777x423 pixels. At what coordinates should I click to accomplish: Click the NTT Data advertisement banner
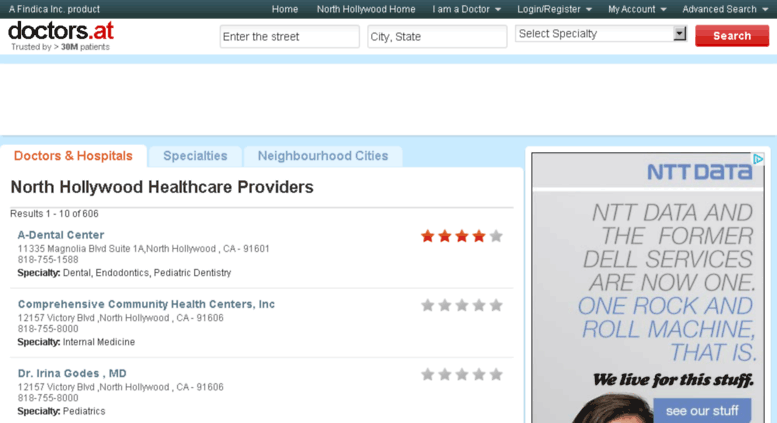[x=648, y=288]
